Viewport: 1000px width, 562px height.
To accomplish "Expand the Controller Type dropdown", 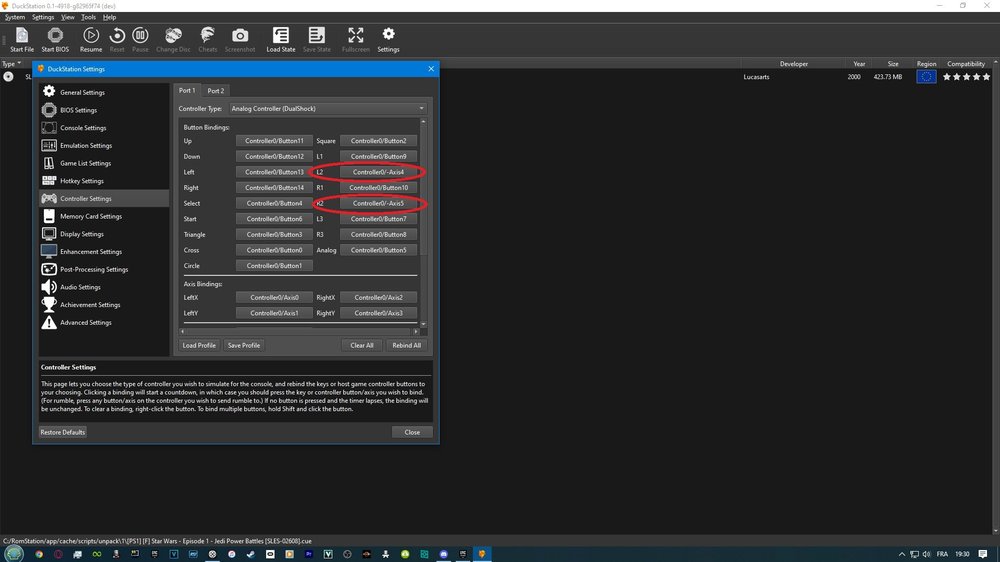I will coord(328,108).
